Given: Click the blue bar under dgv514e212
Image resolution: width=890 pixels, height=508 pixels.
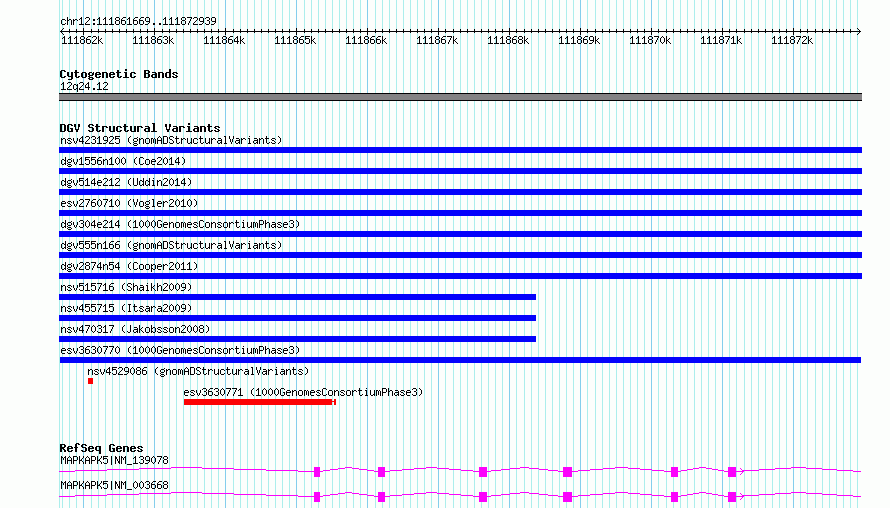Looking at the screenshot, I should click(x=460, y=192).
